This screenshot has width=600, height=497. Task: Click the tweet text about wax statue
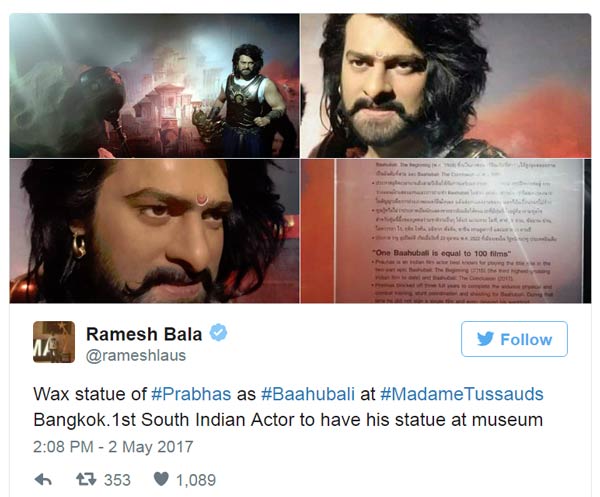coord(288,407)
